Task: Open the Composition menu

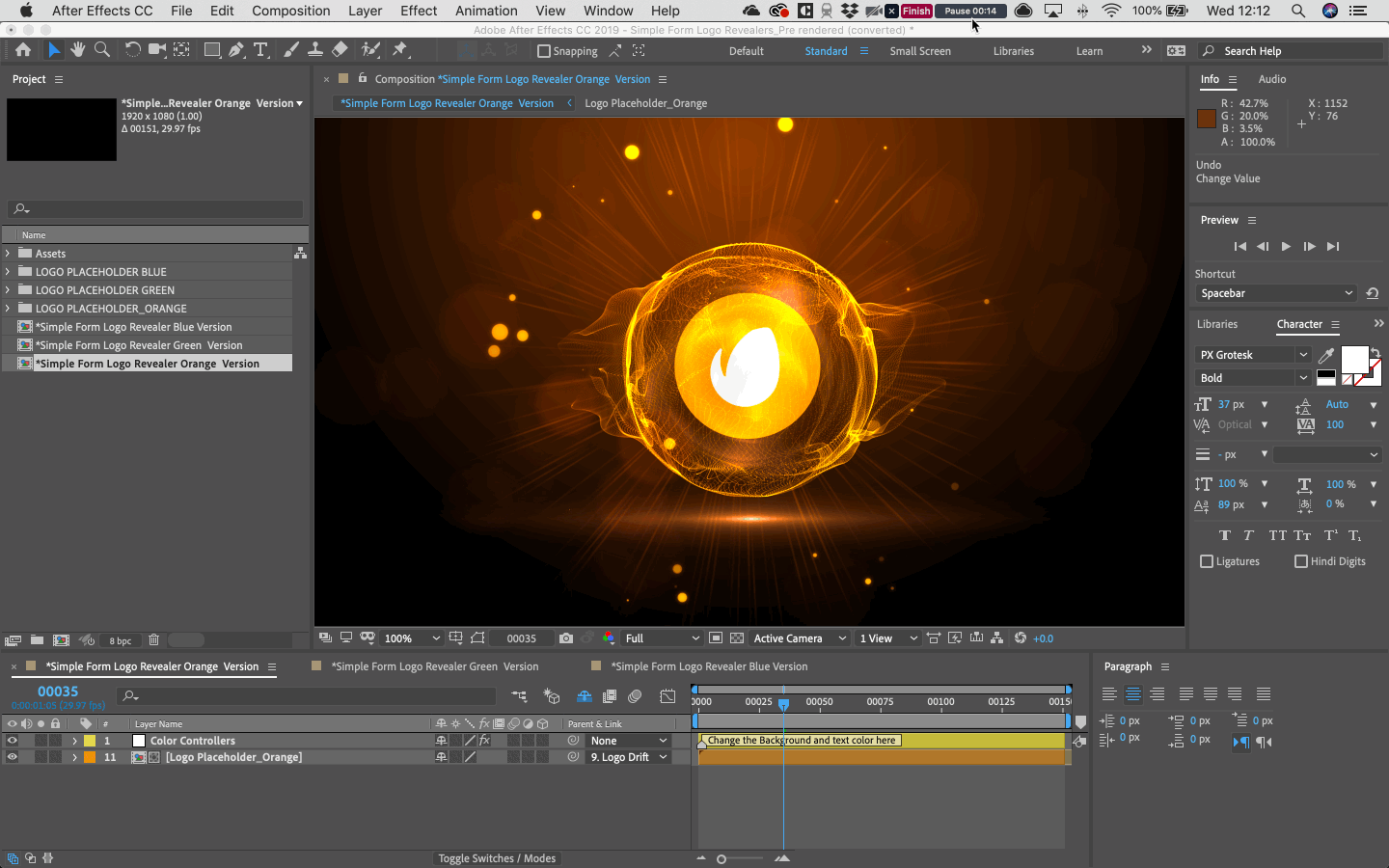Action: 290,11
